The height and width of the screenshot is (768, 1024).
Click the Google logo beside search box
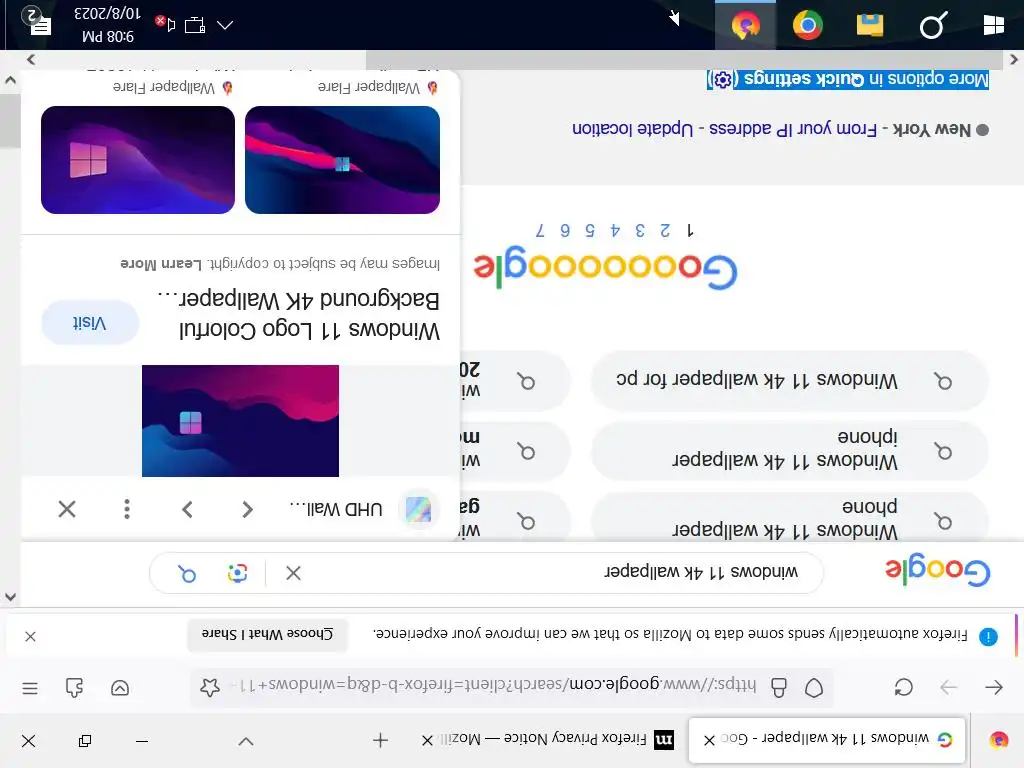(x=938, y=572)
